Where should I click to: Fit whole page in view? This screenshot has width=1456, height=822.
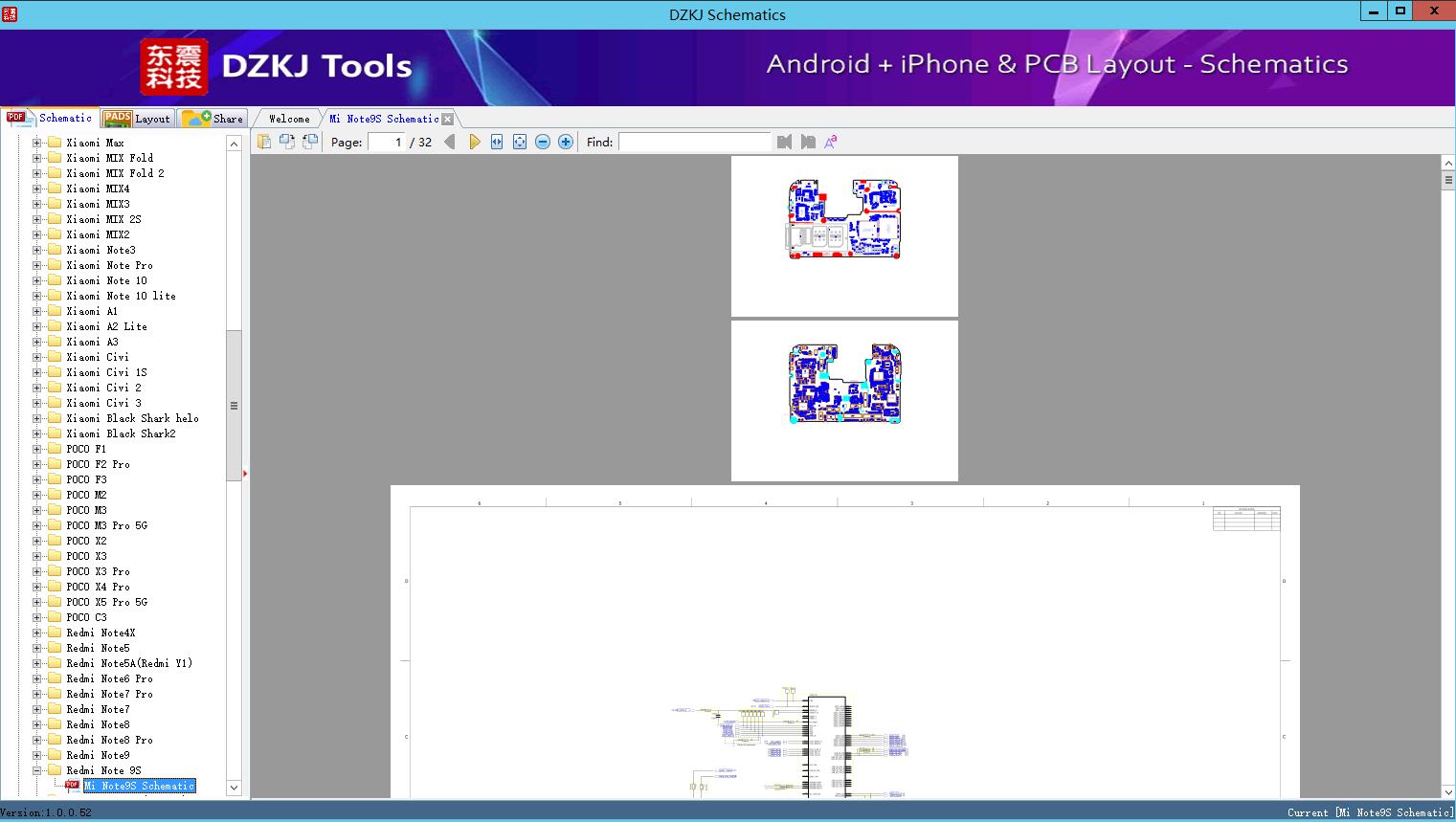point(520,142)
